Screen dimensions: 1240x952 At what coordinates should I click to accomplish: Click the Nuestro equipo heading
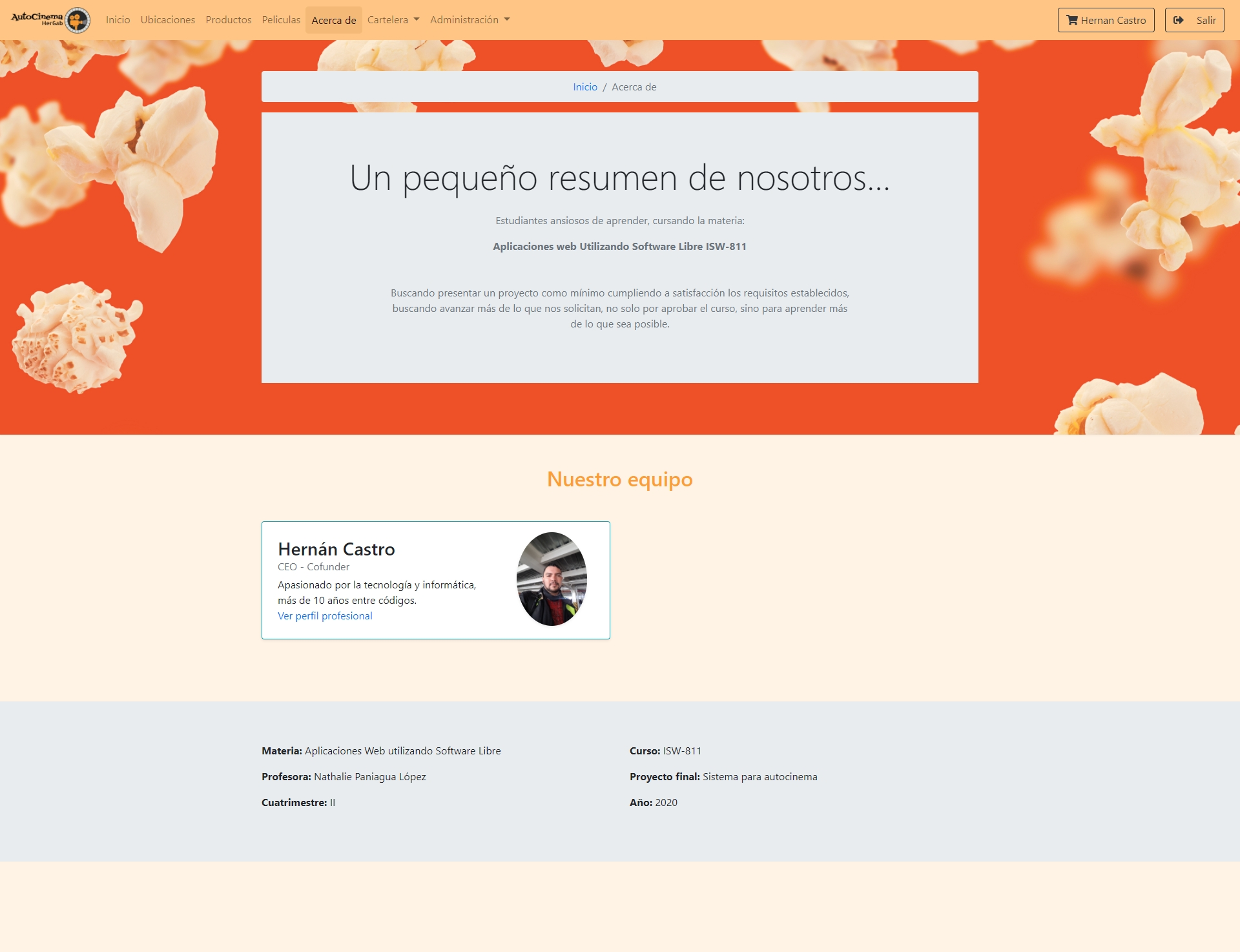point(619,479)
